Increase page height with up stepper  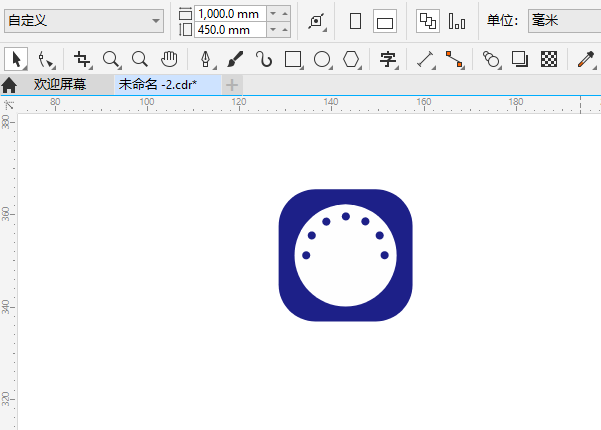pyautogui.click(x=285, y=30)
